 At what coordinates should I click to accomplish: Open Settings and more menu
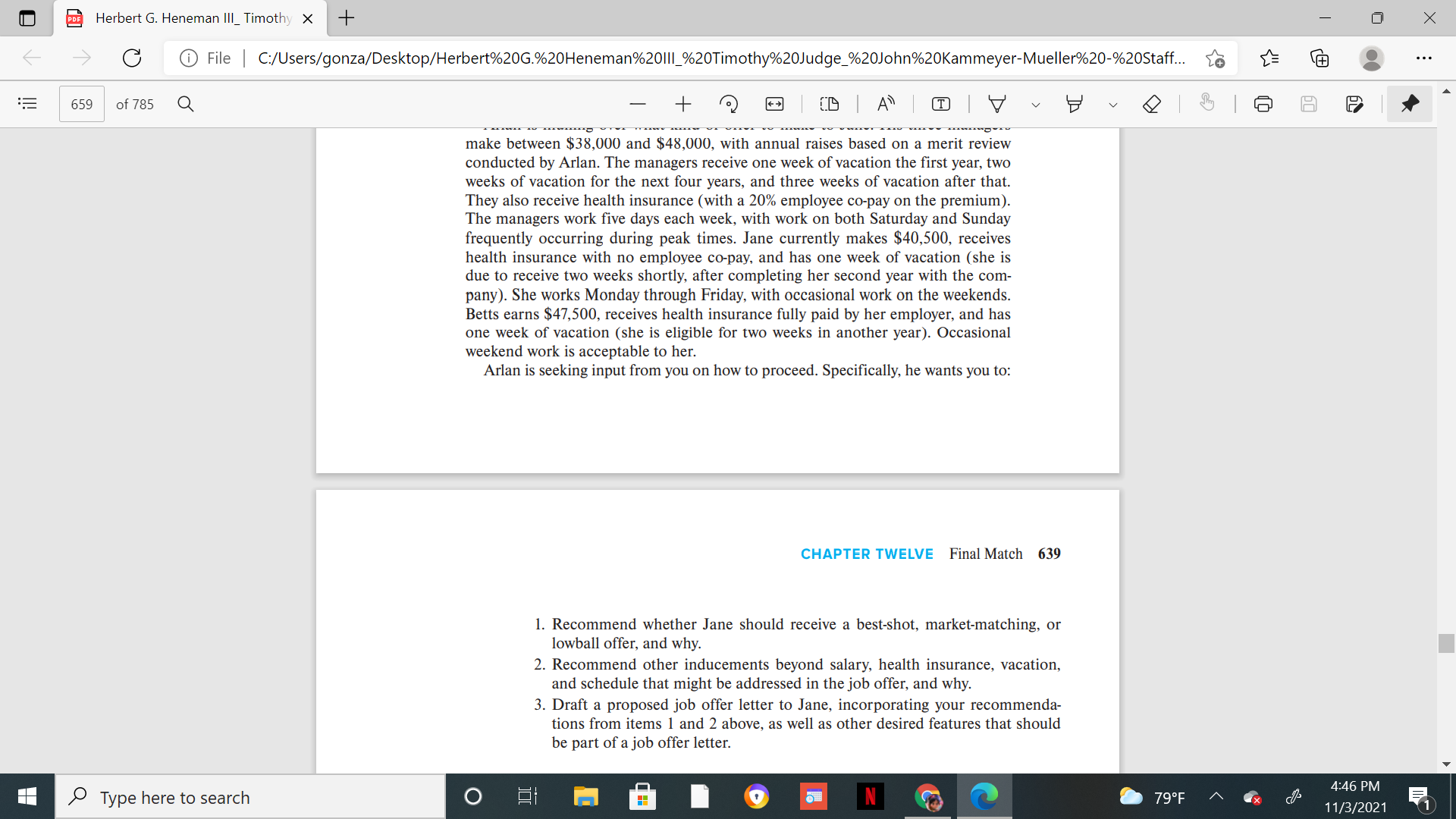tap(1424, 58)
